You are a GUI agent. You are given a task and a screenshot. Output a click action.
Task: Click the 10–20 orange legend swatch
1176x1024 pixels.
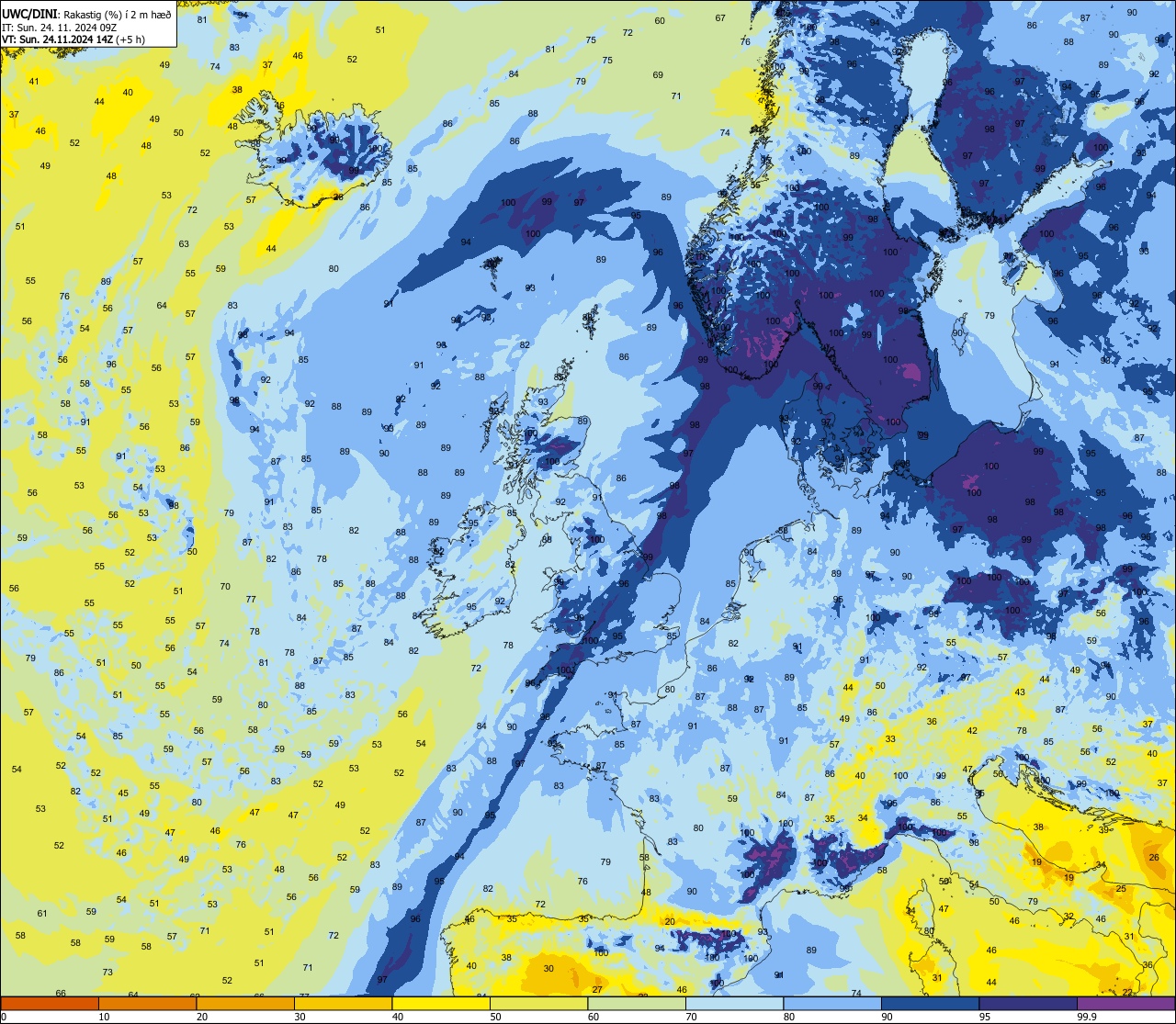(147, 1003)
